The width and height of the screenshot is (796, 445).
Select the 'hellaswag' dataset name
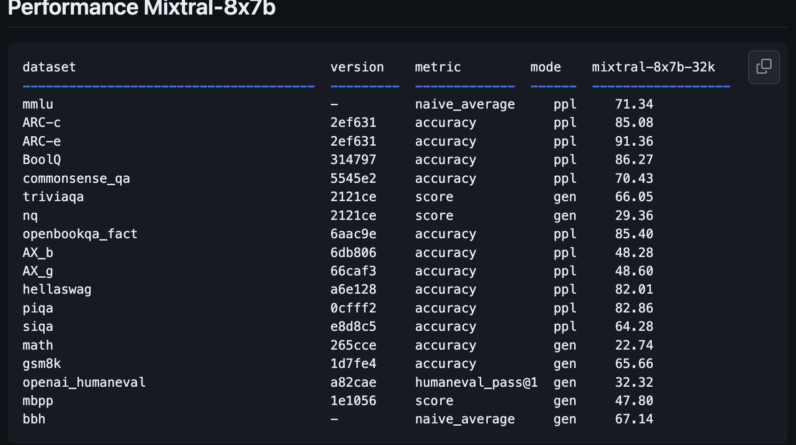[x=57, y=290]
